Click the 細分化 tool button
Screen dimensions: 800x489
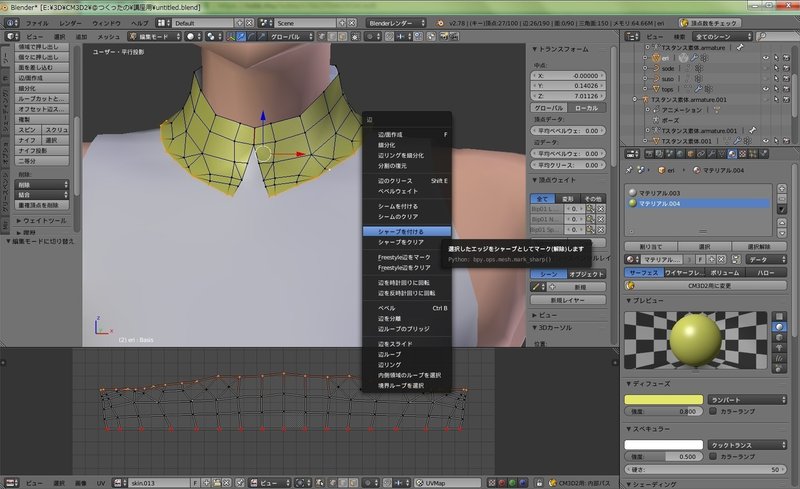[42, 88]
